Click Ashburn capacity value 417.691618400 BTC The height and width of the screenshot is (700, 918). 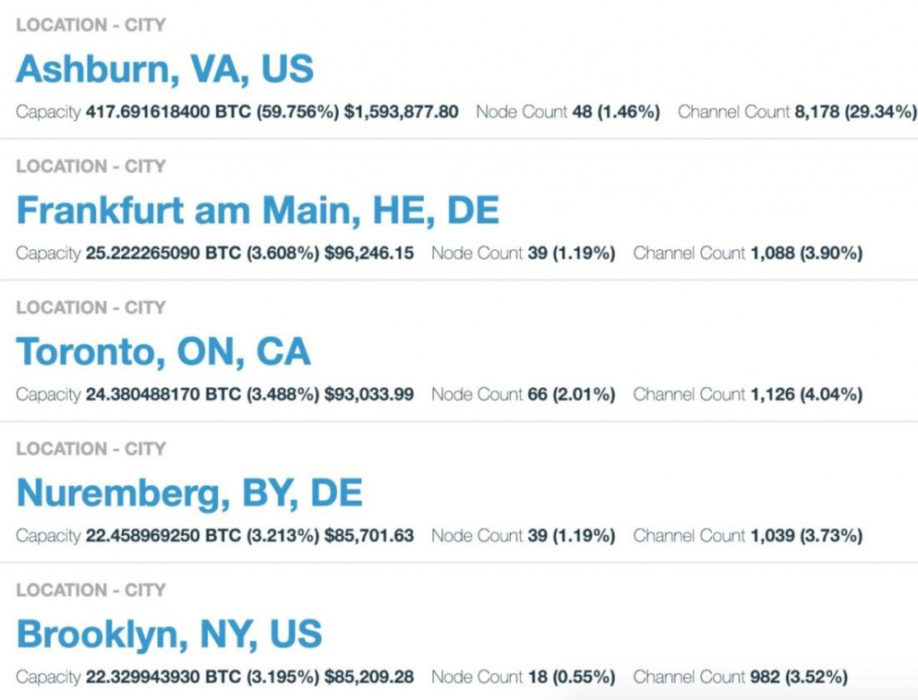click(x=161, y=112)
